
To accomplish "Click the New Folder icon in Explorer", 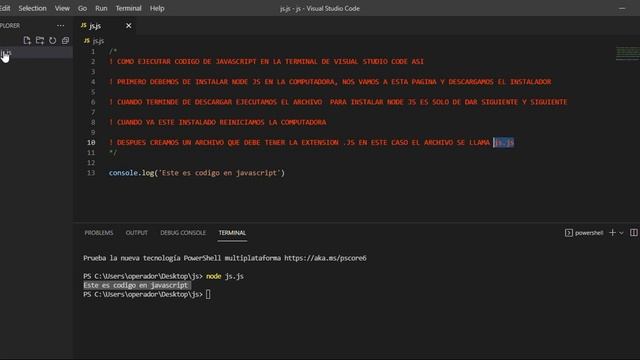I will 40,40.
